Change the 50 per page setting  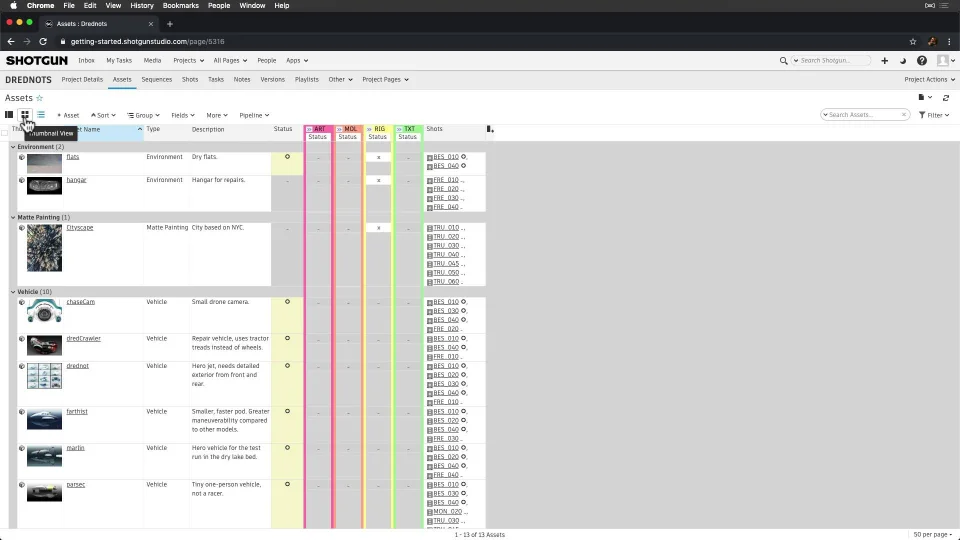[x=932, y=534]
